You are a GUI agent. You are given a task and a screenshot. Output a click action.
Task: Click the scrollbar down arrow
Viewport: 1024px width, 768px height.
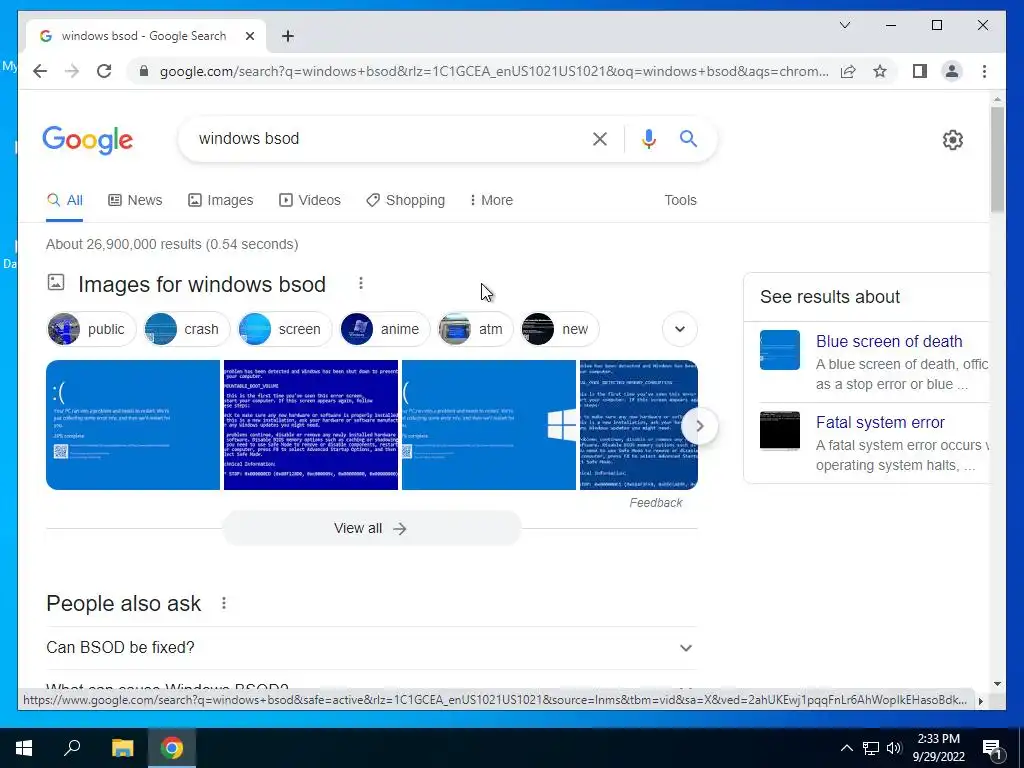[x=997, y=684]
